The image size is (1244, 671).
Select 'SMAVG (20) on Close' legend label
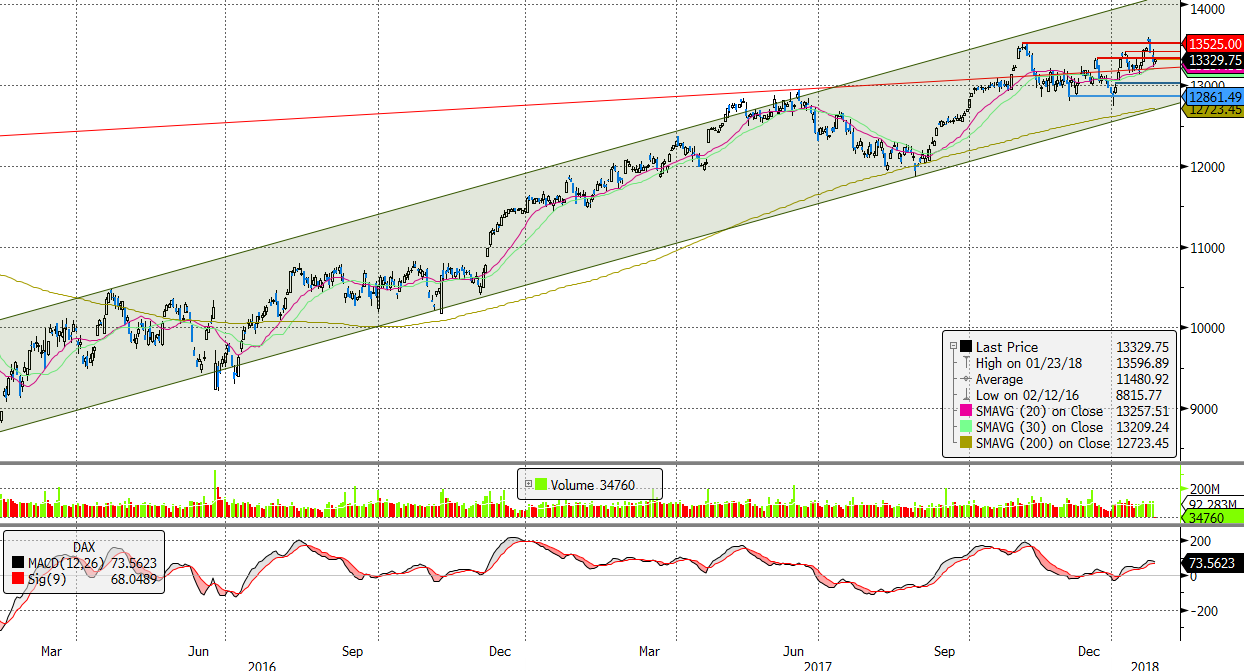click(x=1039, y=411)
